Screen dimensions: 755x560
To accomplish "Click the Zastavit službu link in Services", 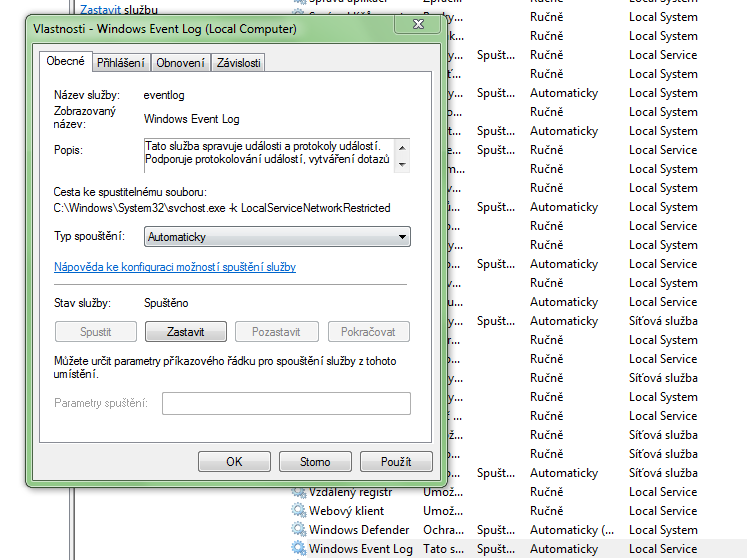I will click(119, 9).
